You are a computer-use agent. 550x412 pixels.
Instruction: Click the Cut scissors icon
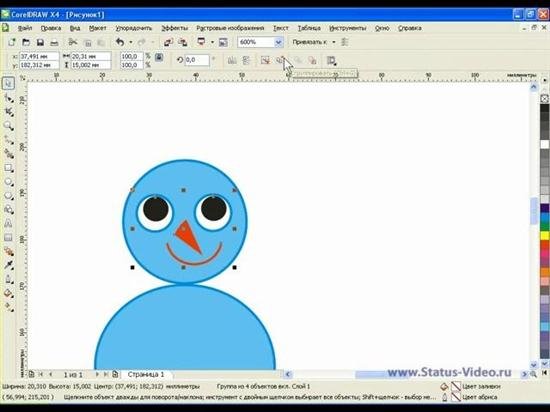(73, 42)
